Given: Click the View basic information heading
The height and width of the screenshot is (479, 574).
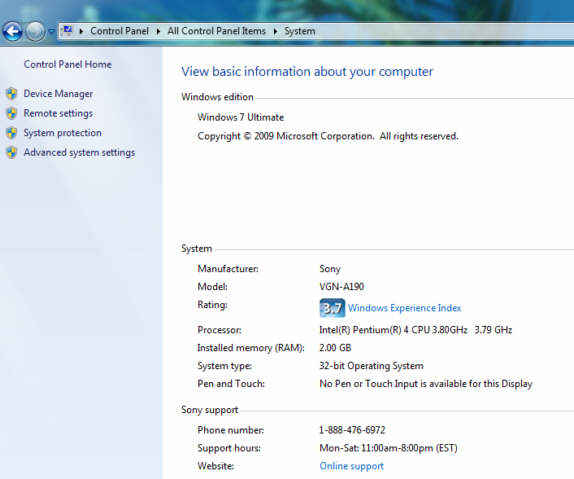Looking at the screenshot, I should pos(307,72).
